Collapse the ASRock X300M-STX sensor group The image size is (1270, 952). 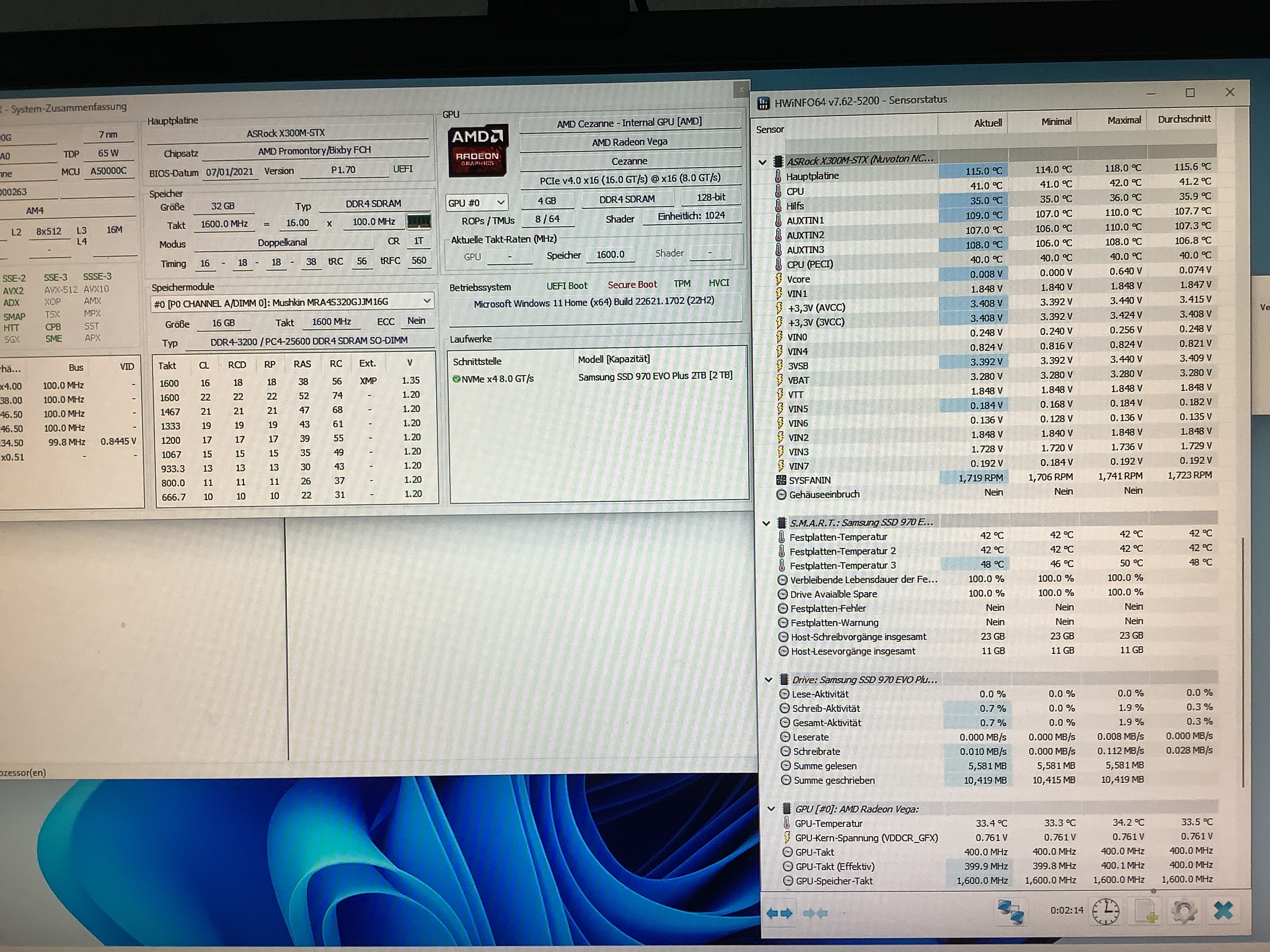pos(763,162)
